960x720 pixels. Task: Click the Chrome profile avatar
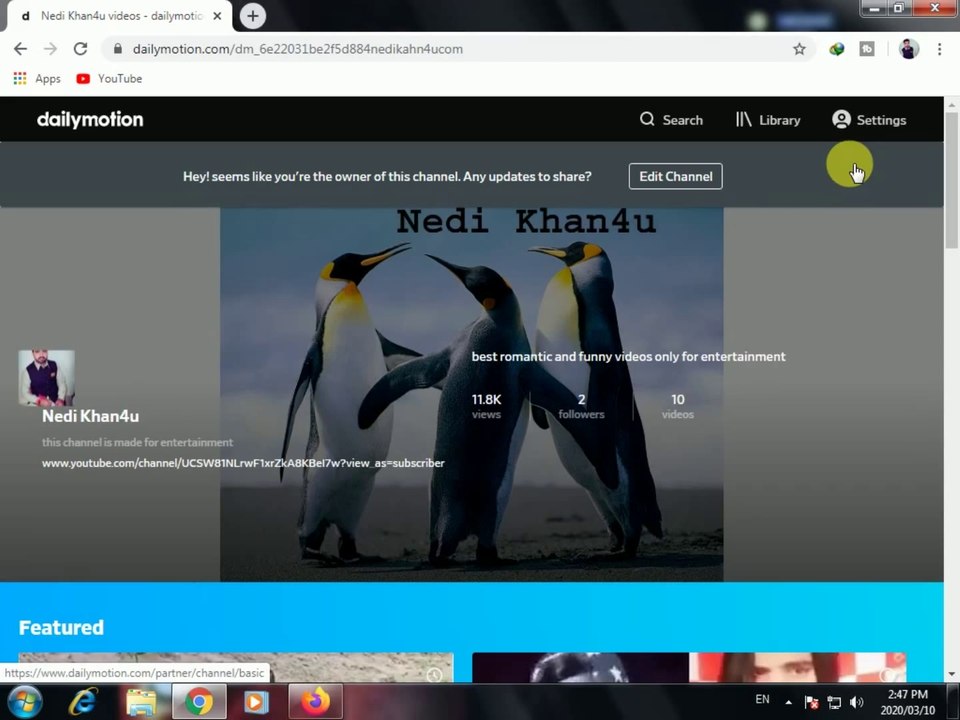pyautogui.click(x=909, y=49)
